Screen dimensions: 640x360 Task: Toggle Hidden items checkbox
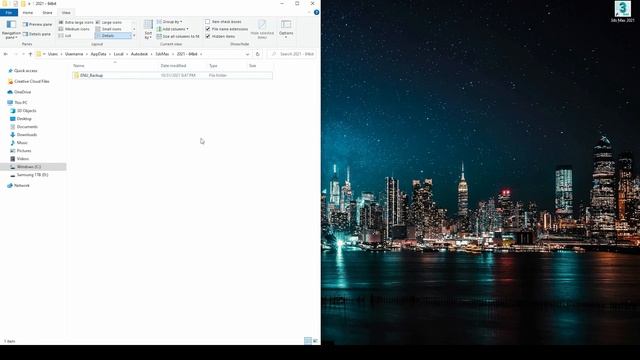220,36
